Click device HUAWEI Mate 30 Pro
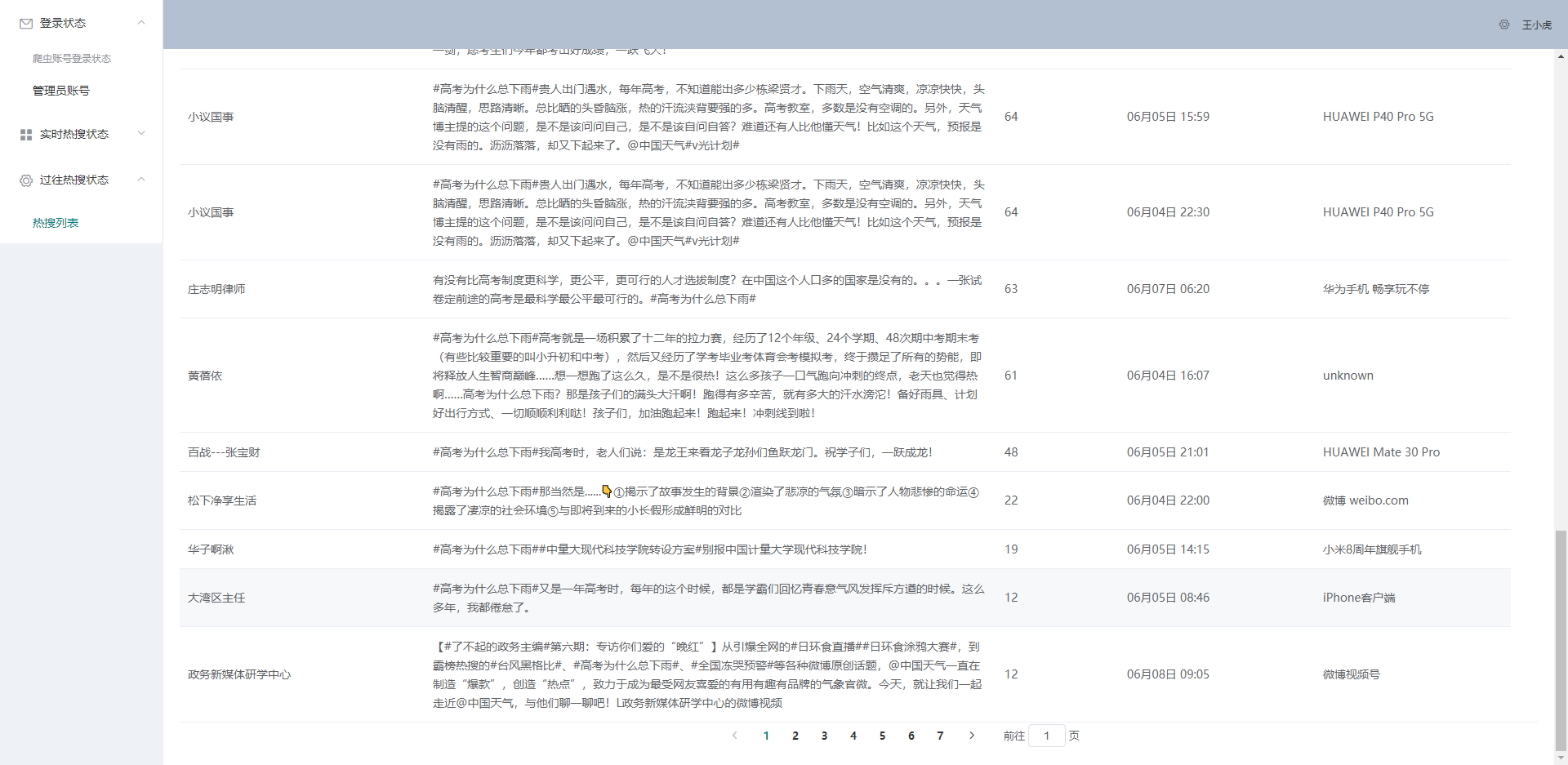Viewport: 1568px width, 765px height. click(x=1381, y=452)
